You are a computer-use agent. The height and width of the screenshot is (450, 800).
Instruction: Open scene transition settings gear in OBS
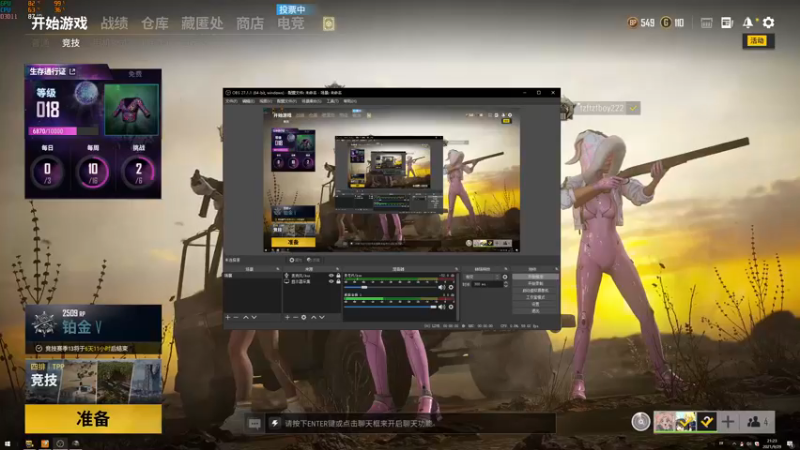[x=505, y=277]
